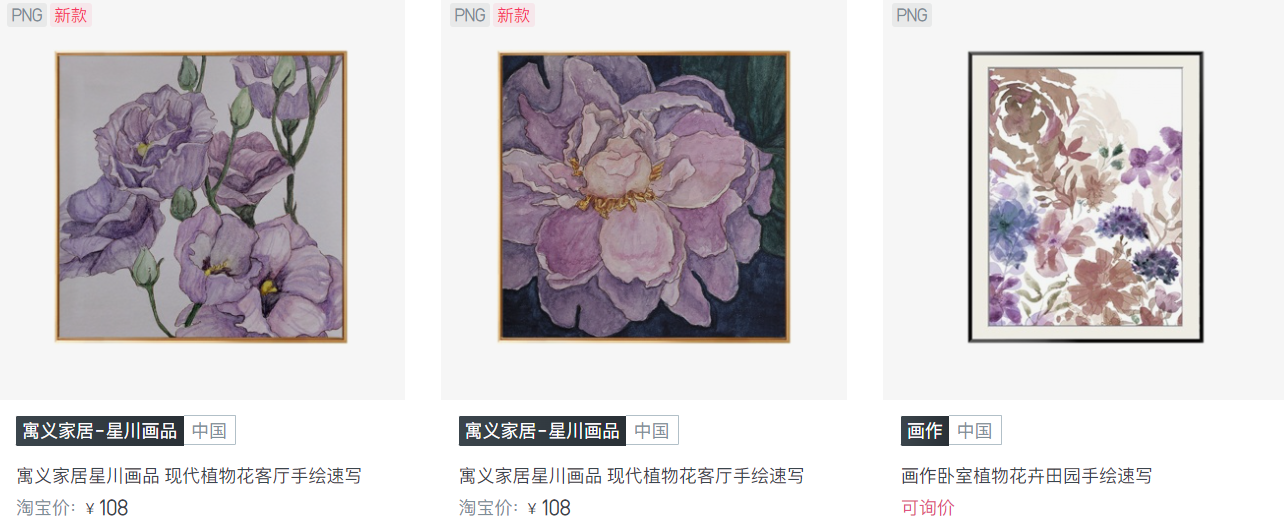Select the second 寓义家居-星川画品 brand tag
The height and width of the screenshot is (523, 1284).
[x=543, y=431]
